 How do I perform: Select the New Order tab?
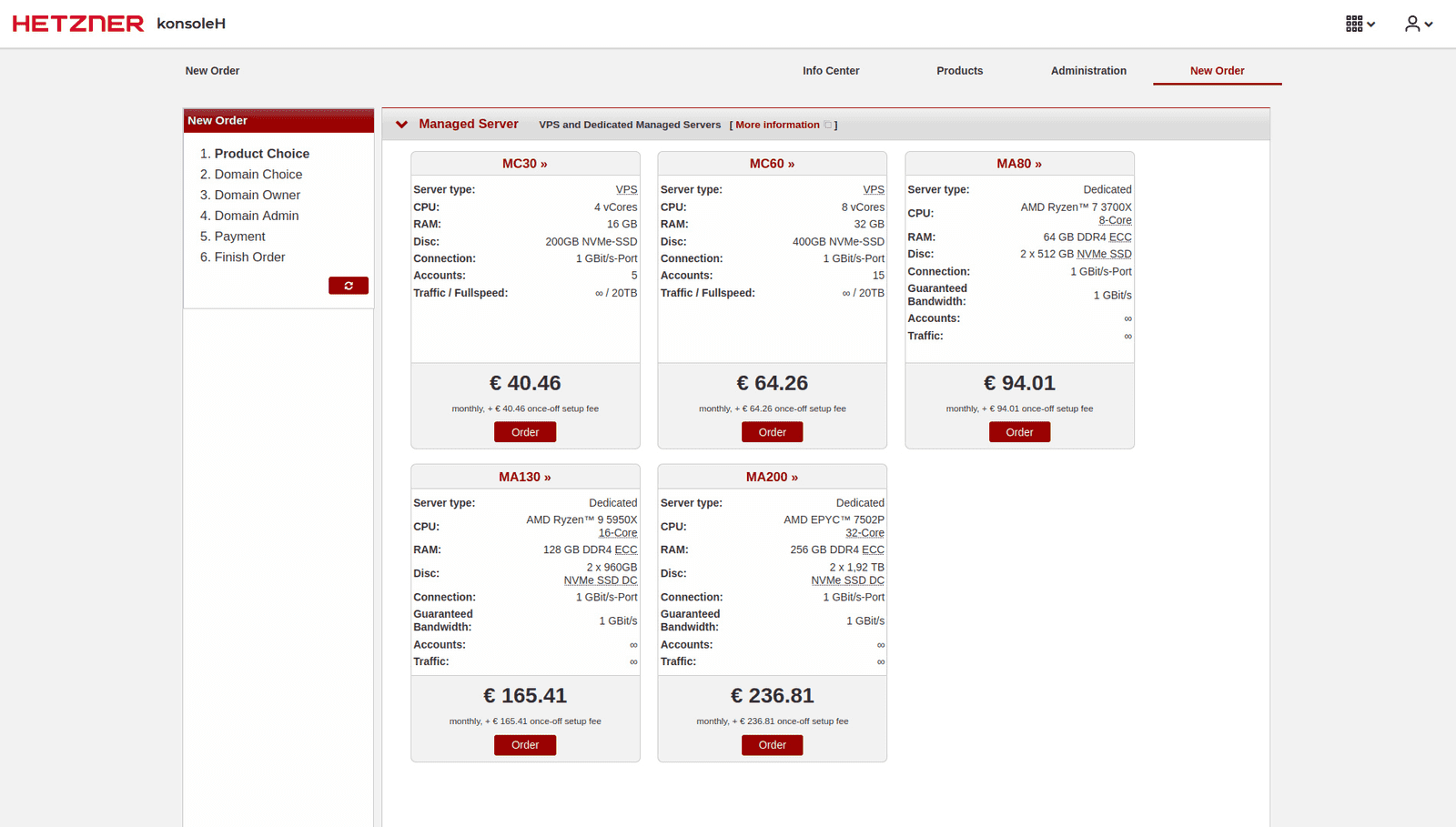coord(1217,70)
